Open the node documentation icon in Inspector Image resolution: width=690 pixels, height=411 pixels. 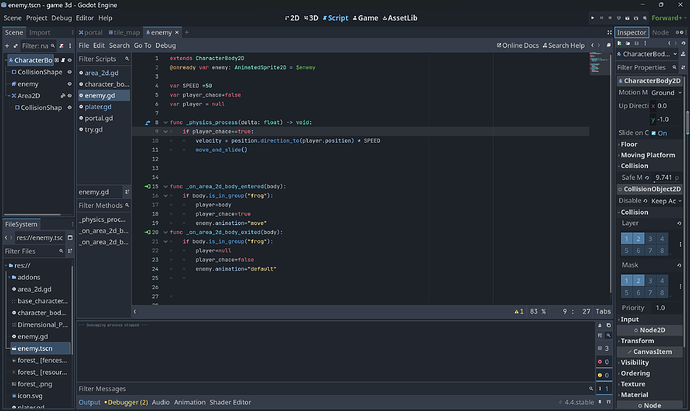pos(683,54)
